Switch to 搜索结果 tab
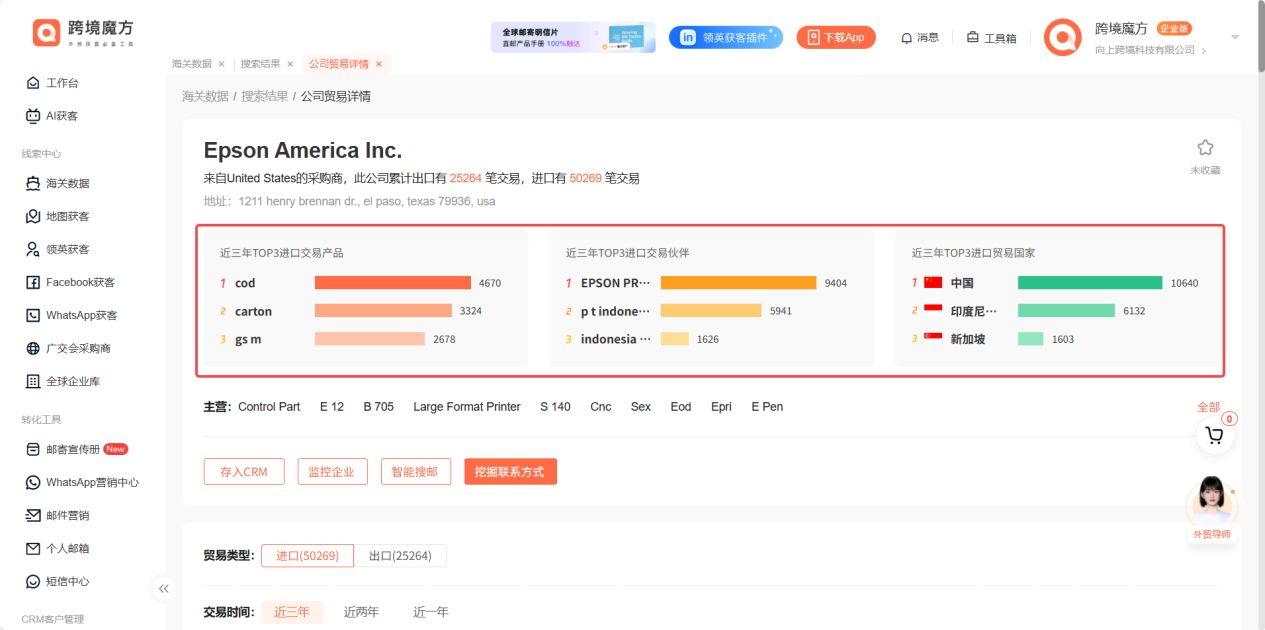The image size is (1265, 630). 261,64
